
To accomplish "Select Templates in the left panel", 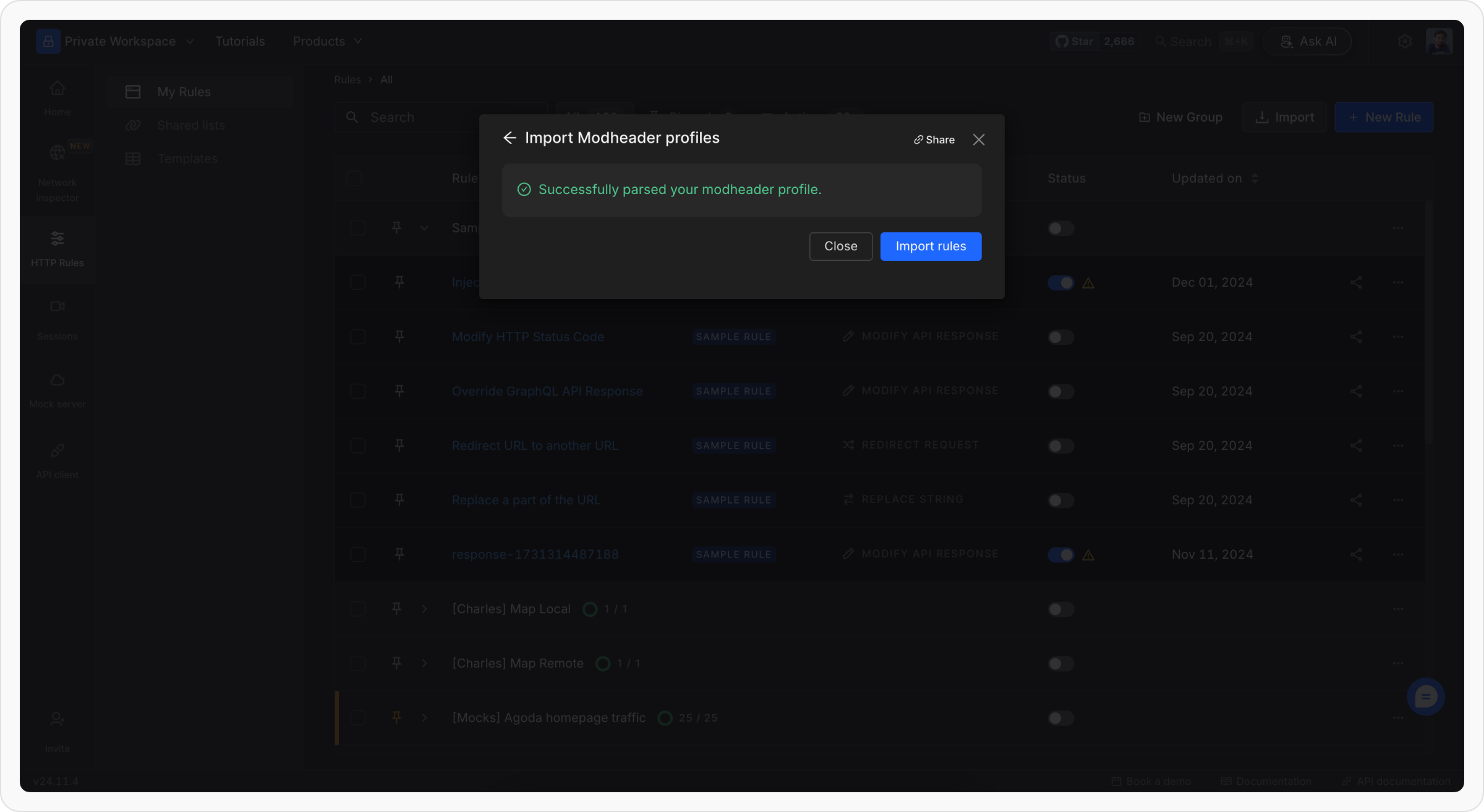I will 187,159.
